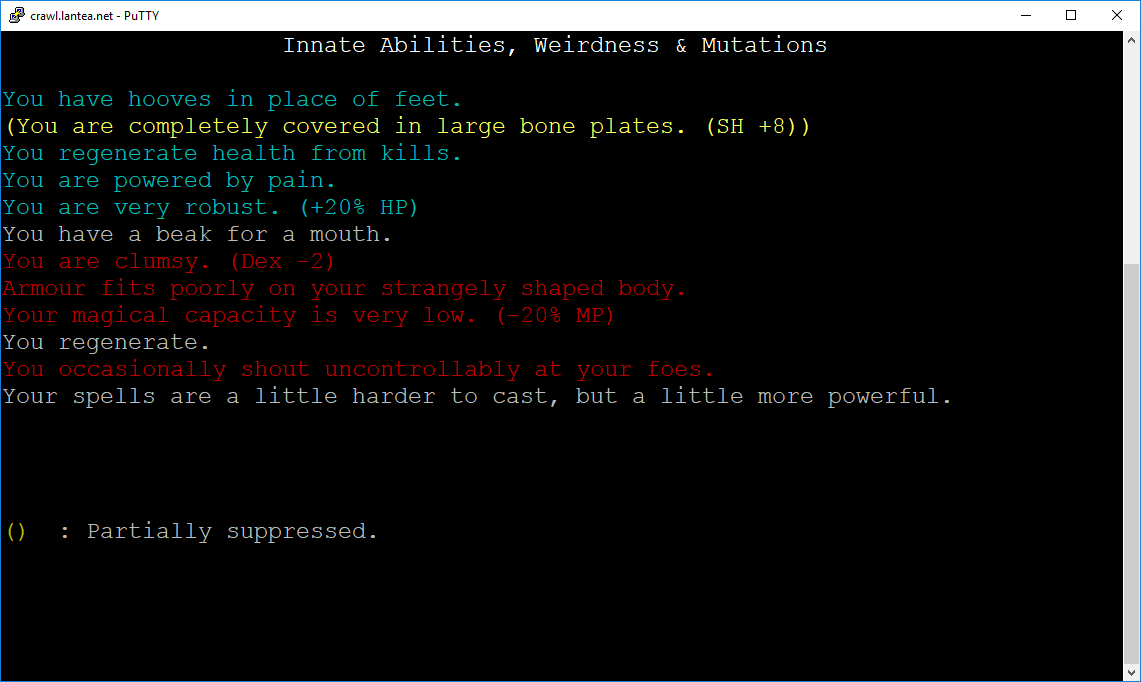
Task: Click the "Partially suppressed" legend text
Action: click(x=232, y=531)
